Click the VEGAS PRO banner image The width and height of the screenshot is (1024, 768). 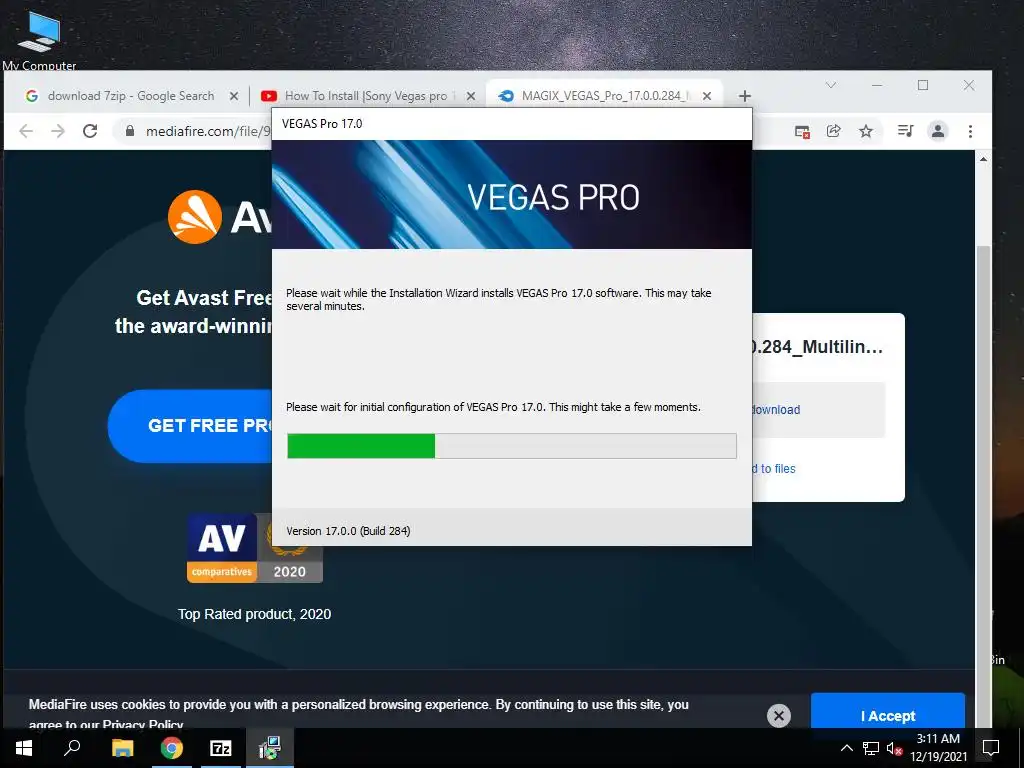[x=512, y=195]
